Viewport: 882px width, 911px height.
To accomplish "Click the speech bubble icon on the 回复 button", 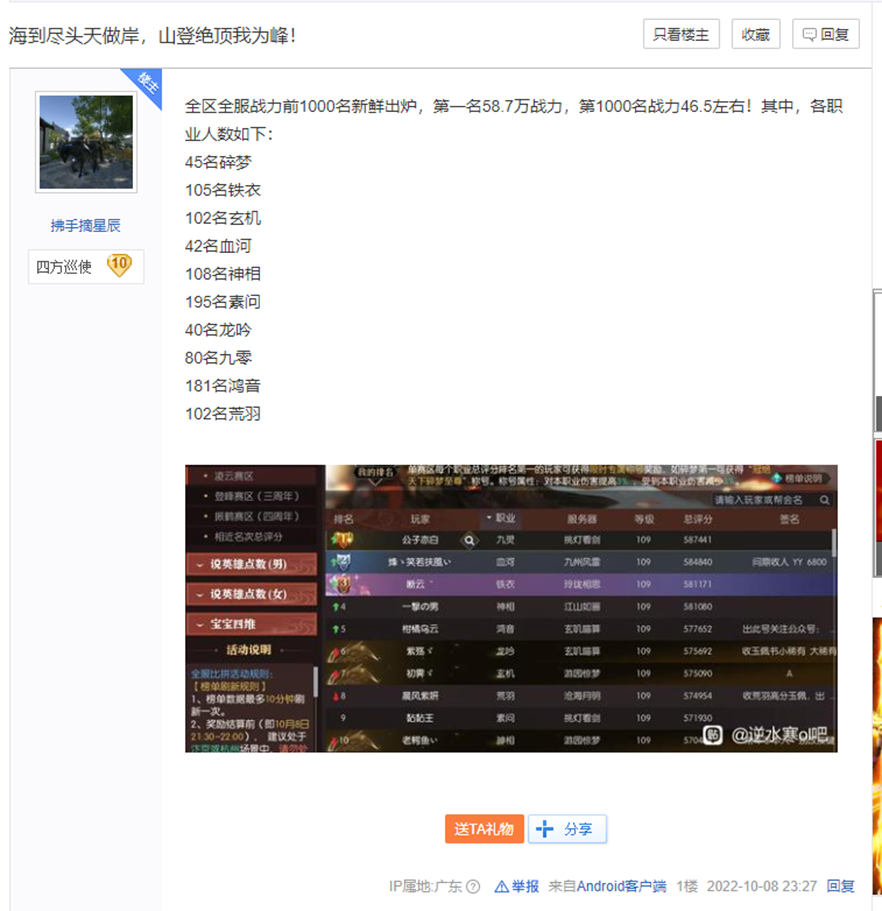I will [x=808, y=34].
